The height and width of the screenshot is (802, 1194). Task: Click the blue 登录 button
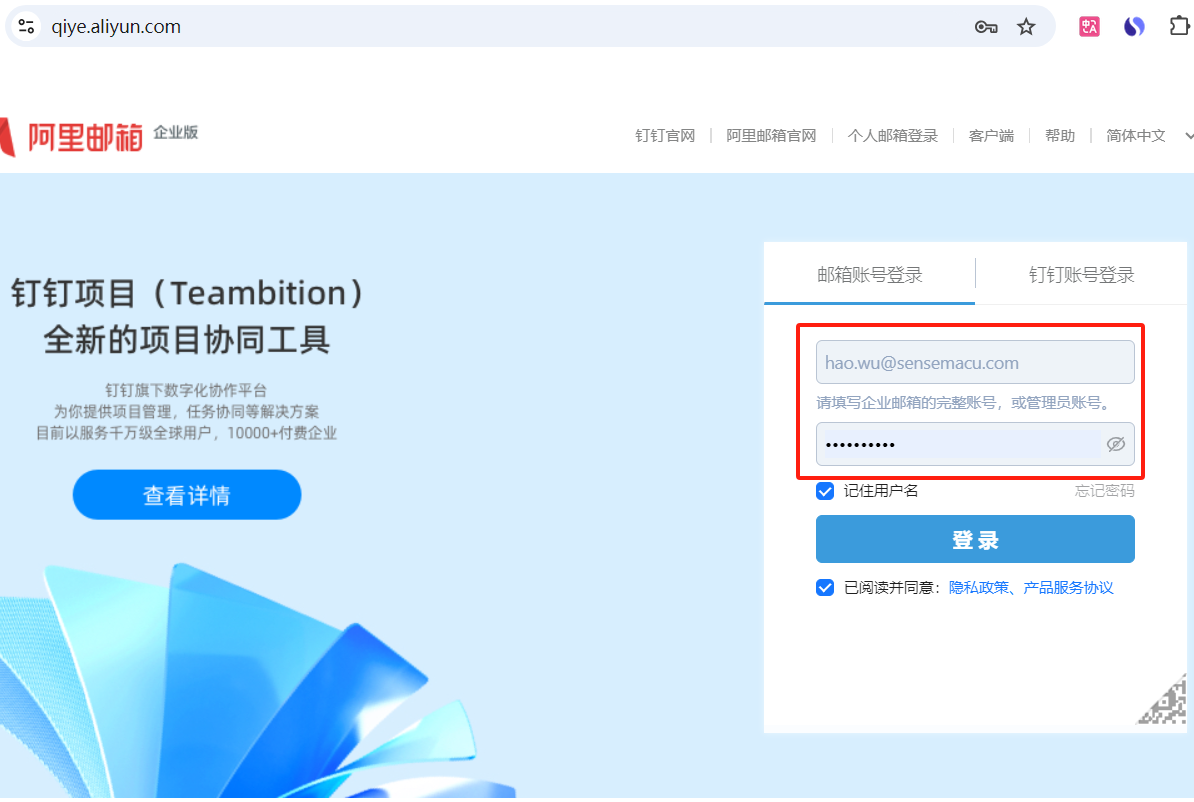(975, 539)
